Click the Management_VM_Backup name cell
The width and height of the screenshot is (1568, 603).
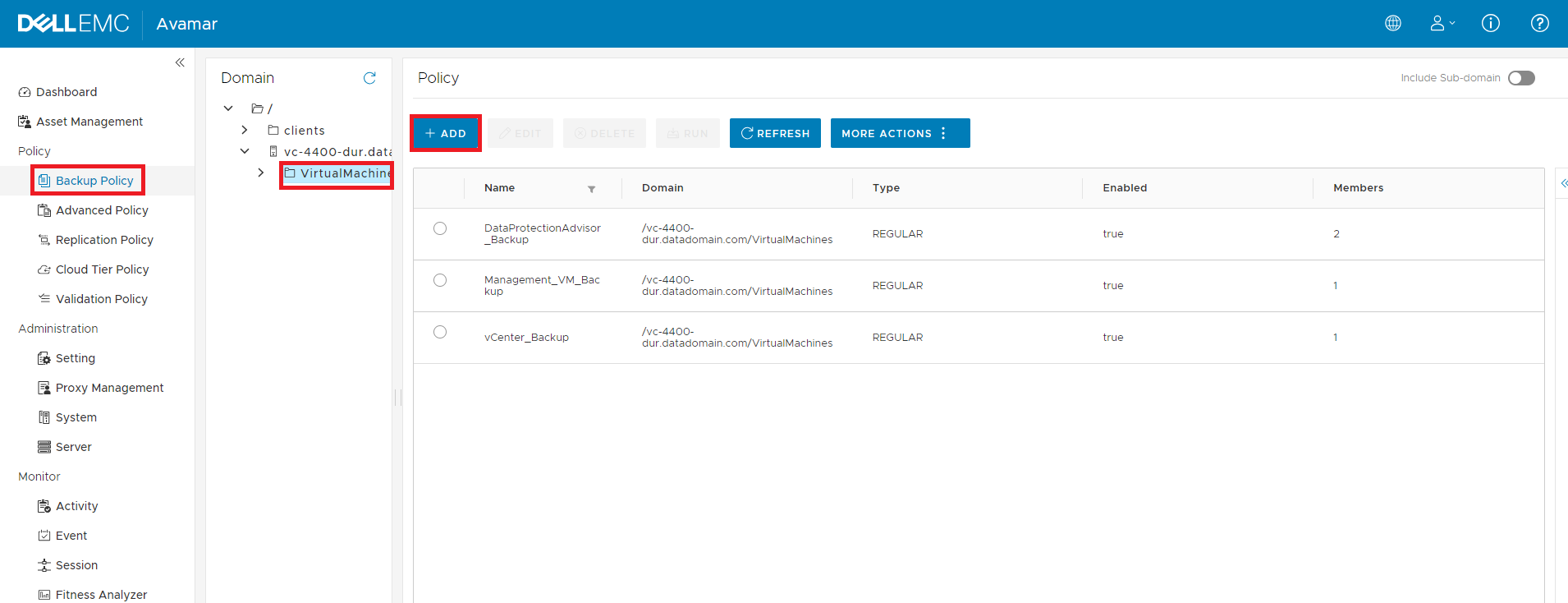point(542,286)
